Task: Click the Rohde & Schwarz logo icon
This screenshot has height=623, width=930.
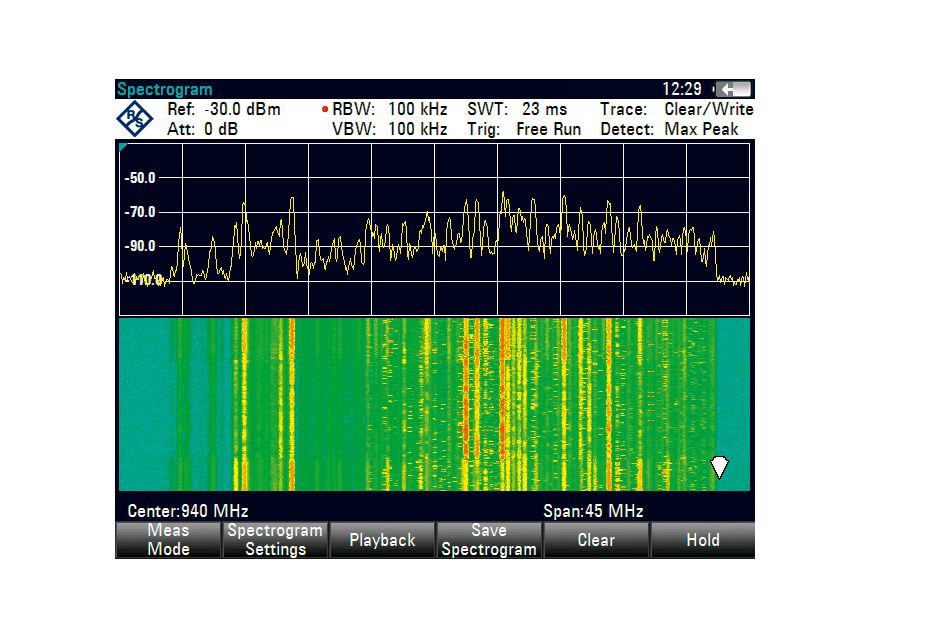Action: point(135,119)
